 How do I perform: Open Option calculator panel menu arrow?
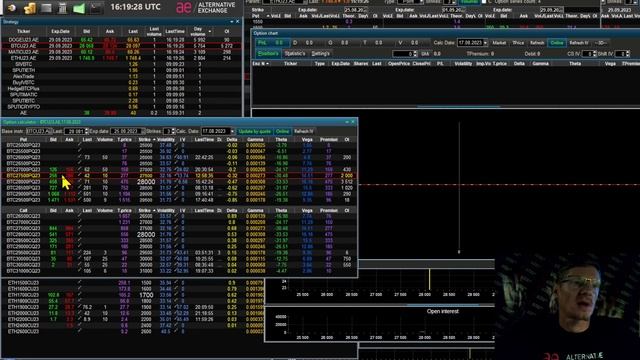tap(347, 122)
